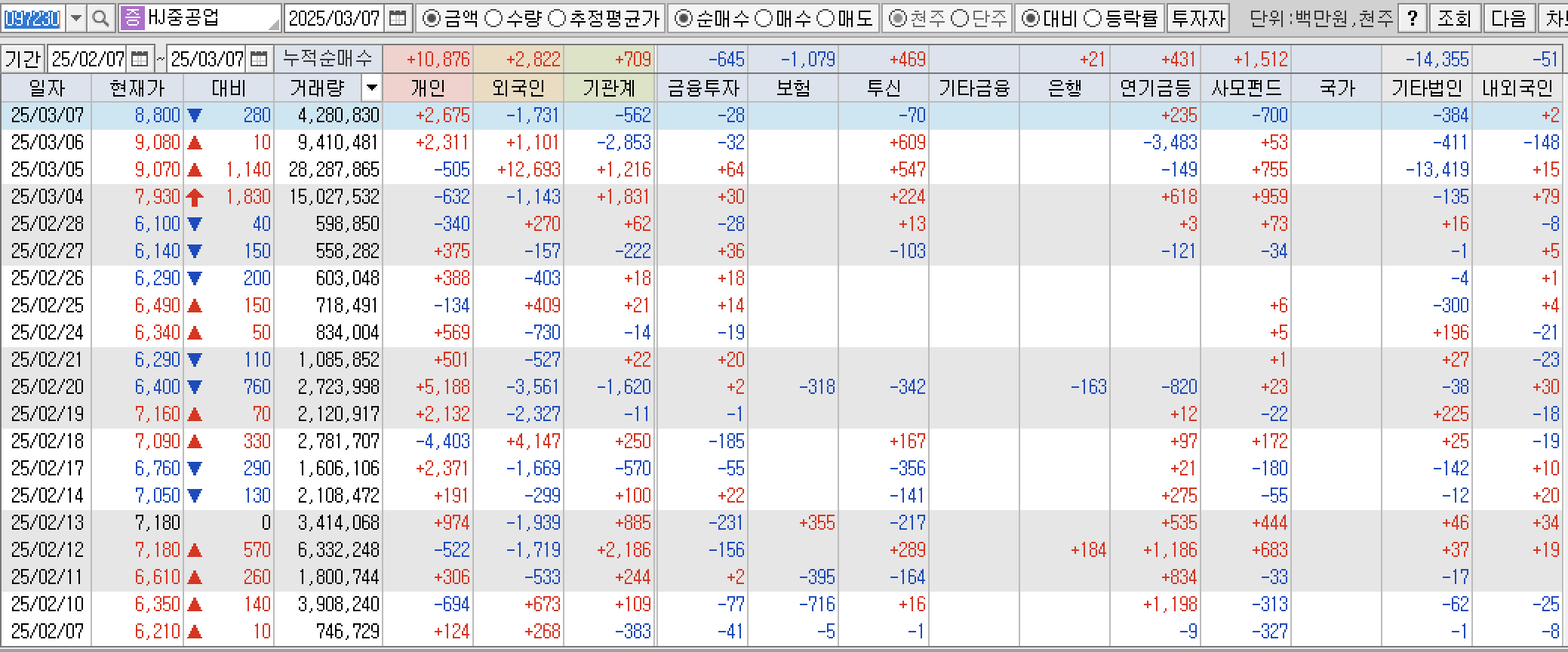Click the 투자자 button
This screenshot has width=1568, height=652.
point(1198,18)
